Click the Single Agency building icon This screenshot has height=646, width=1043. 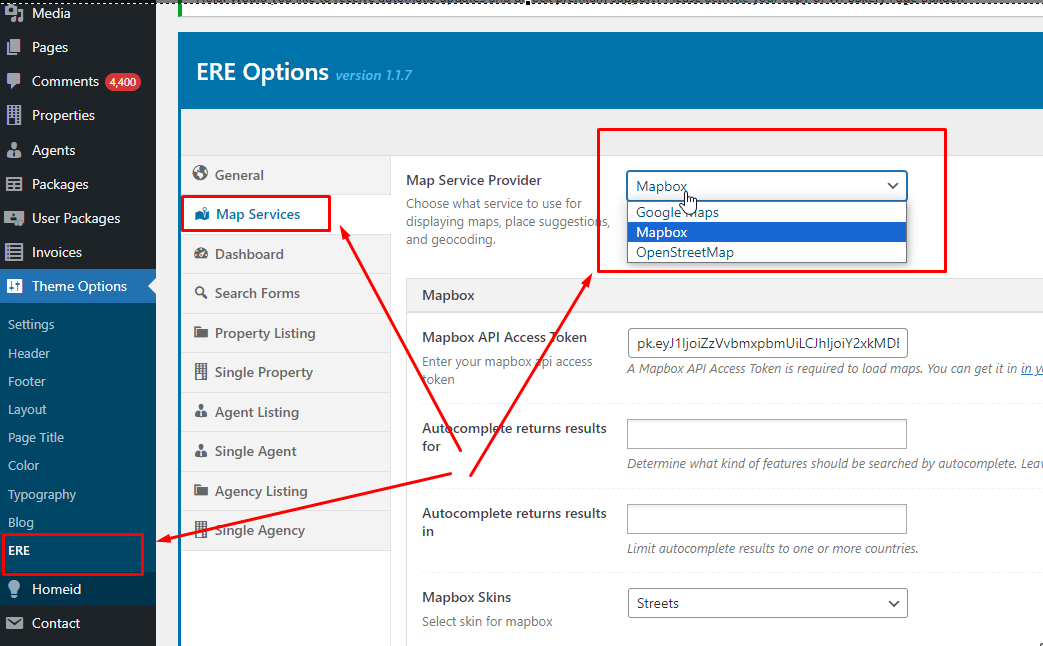tap(201, 529)
